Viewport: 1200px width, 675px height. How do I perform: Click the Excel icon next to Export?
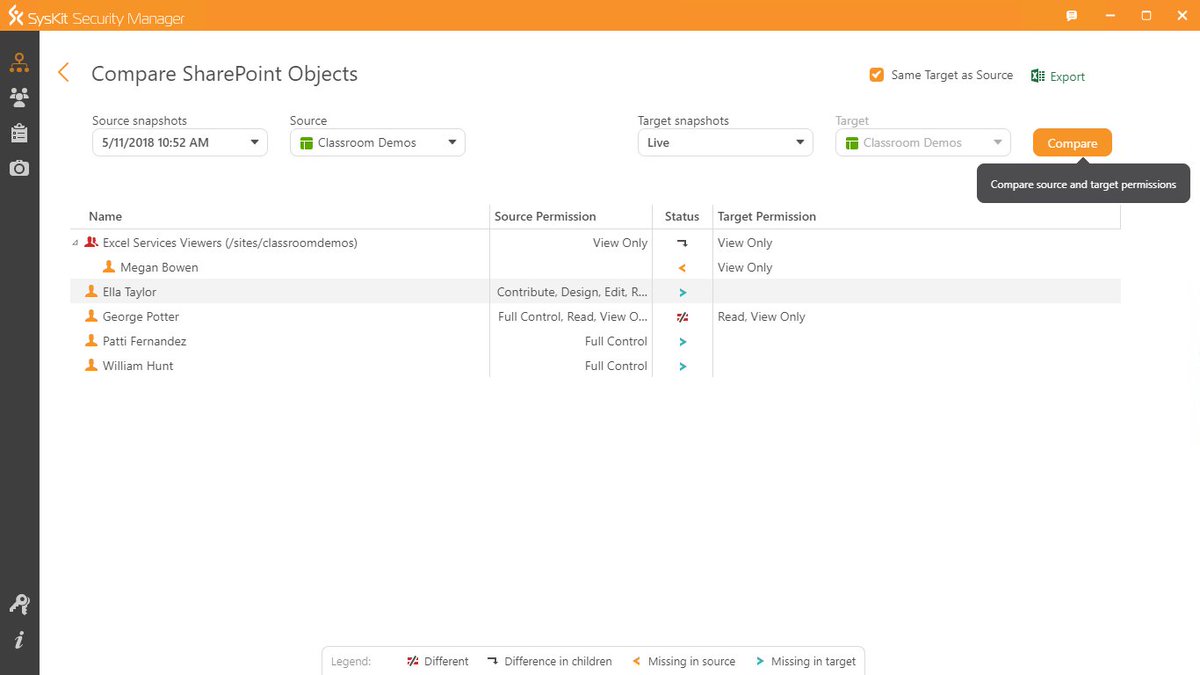pos(1038,76)
